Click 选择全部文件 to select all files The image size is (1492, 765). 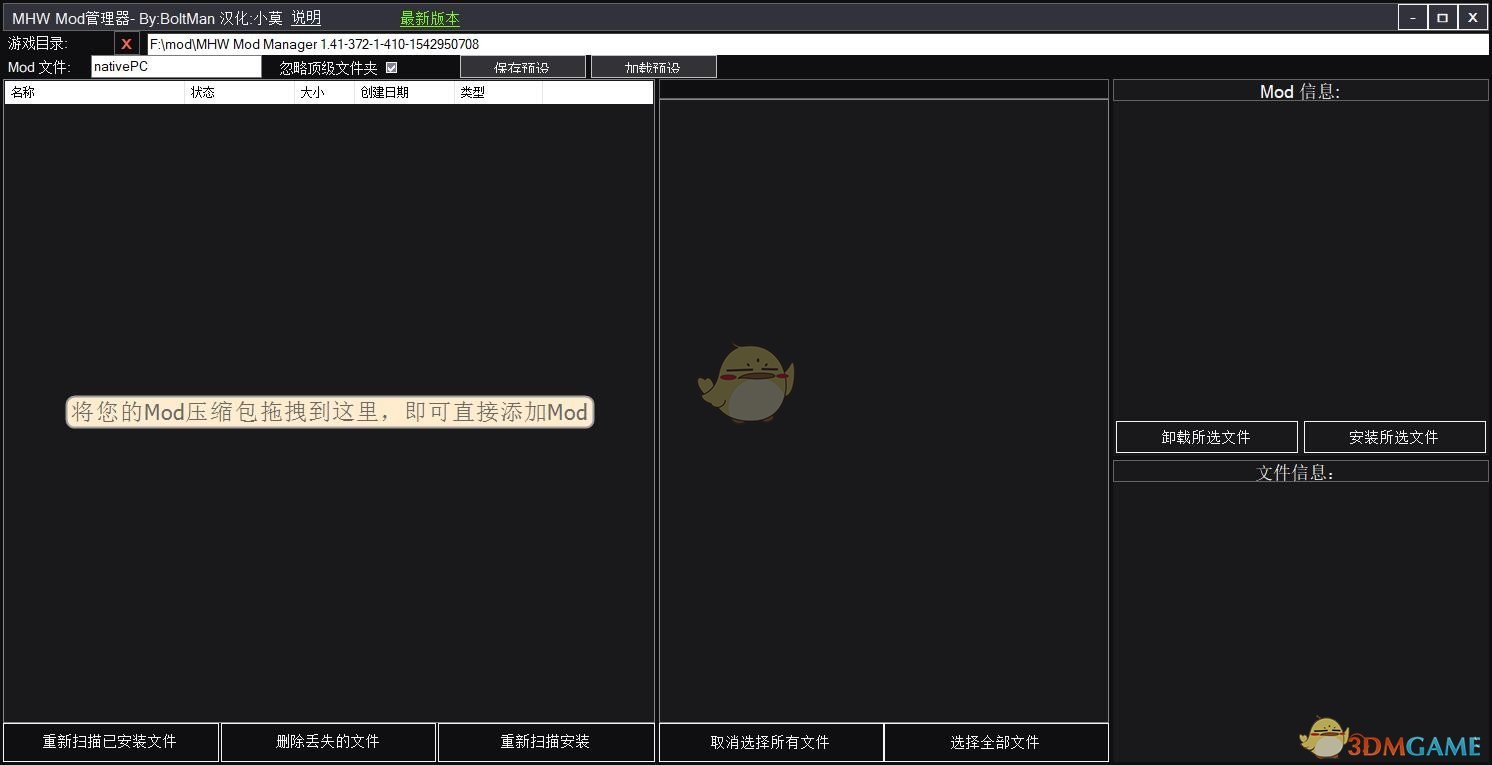(x=996, y=742)
